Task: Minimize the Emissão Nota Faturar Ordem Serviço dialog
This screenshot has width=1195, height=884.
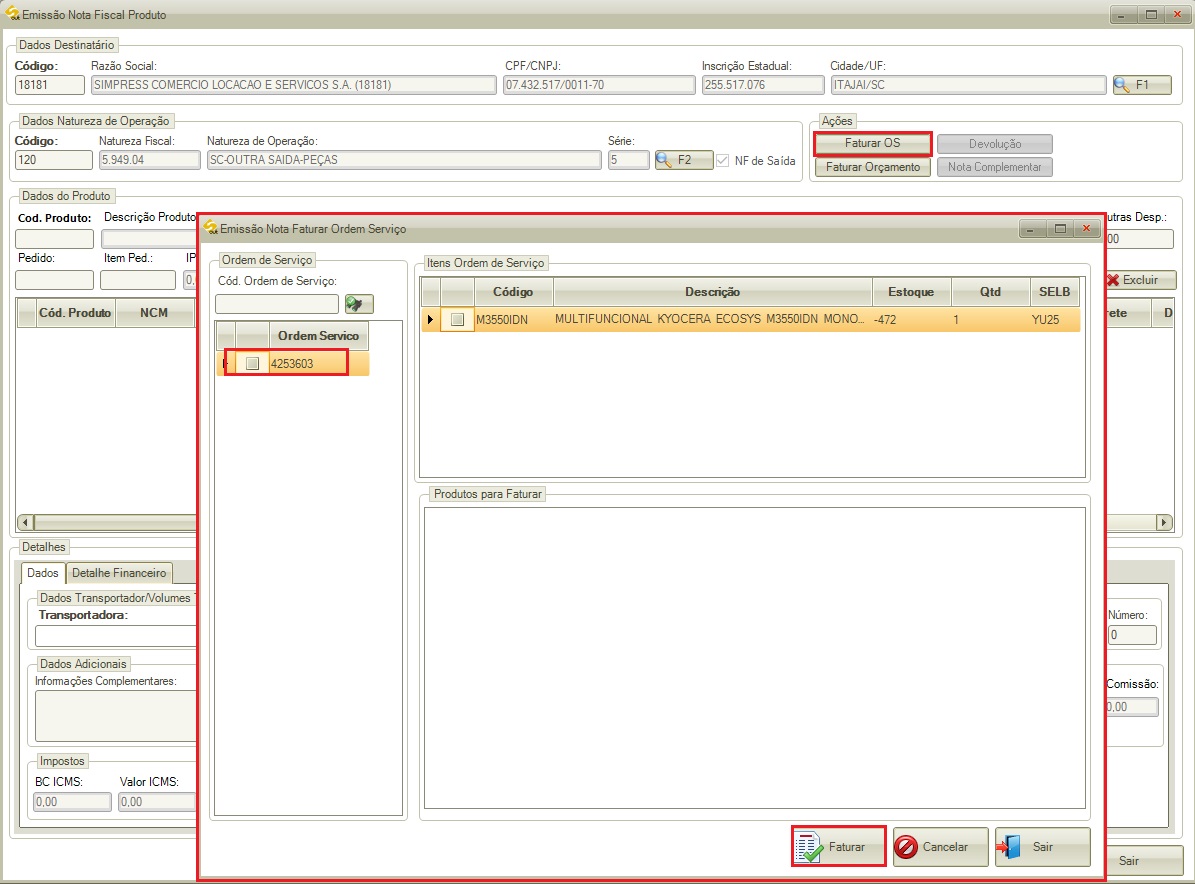Action: pyautogui.click(x=1031, y=229)
